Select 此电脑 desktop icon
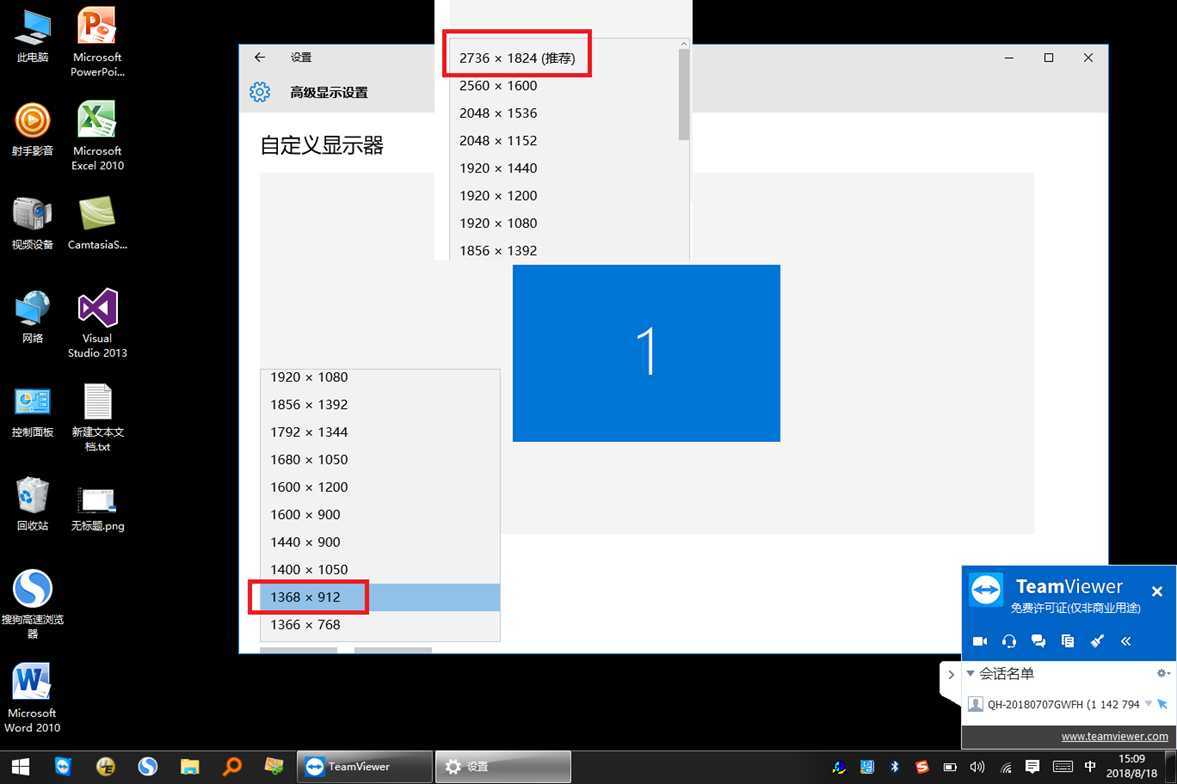 32,36
